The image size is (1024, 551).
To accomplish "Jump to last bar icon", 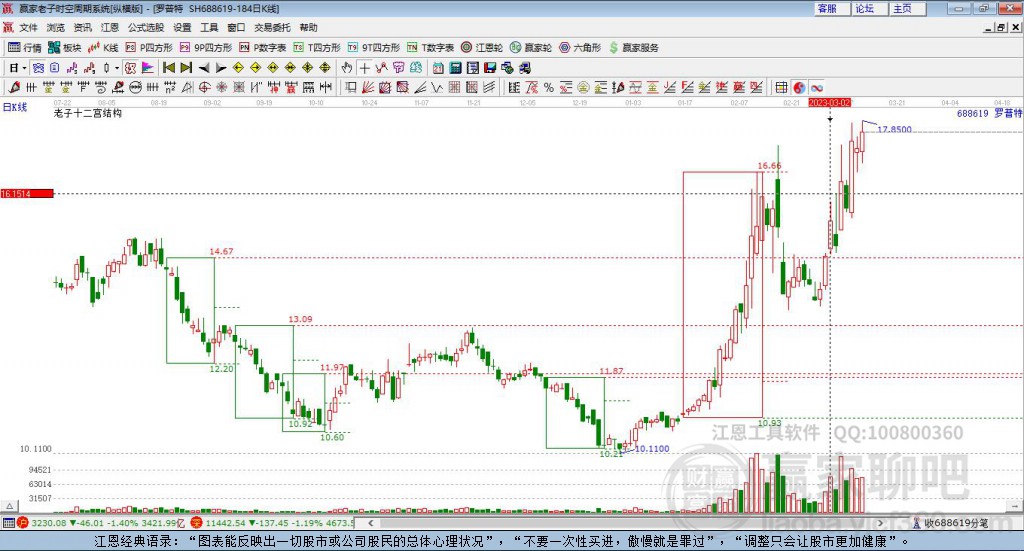I will [x=186, y=68].
